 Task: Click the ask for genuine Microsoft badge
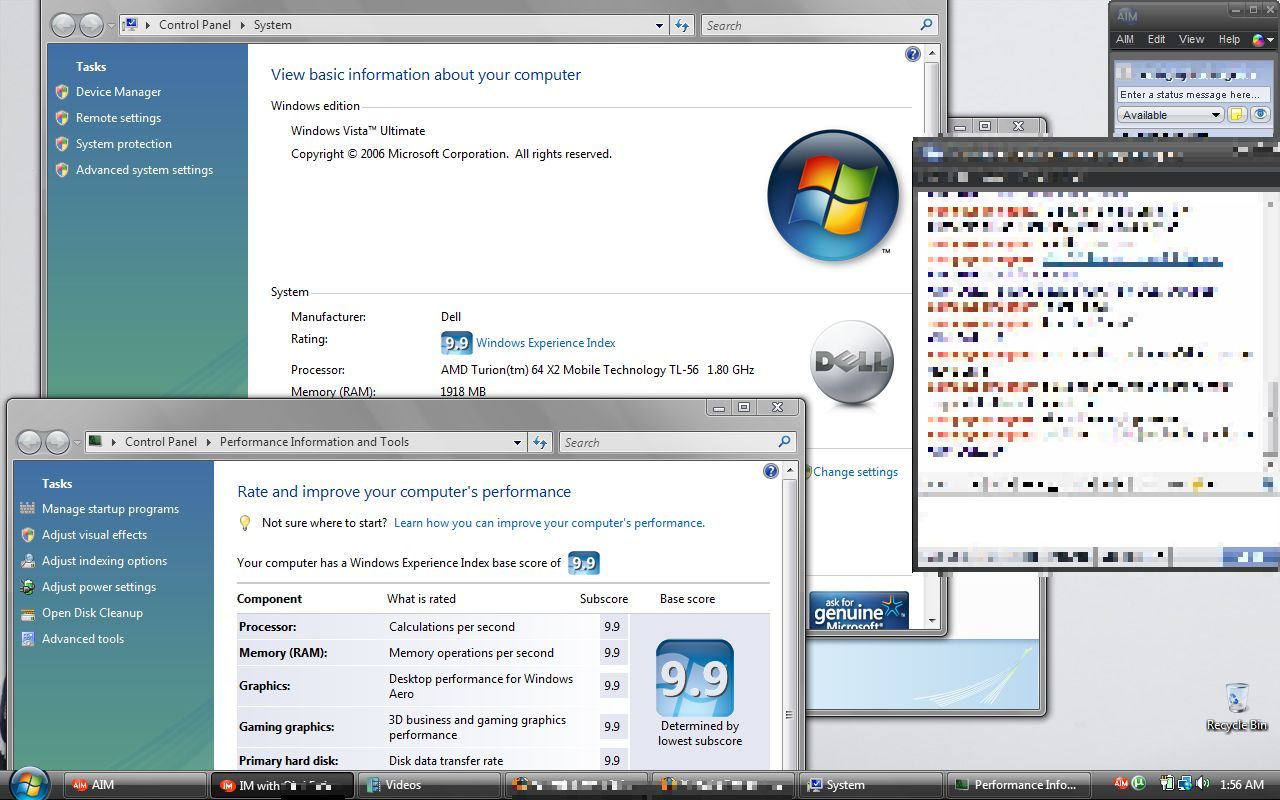[859, 611]
